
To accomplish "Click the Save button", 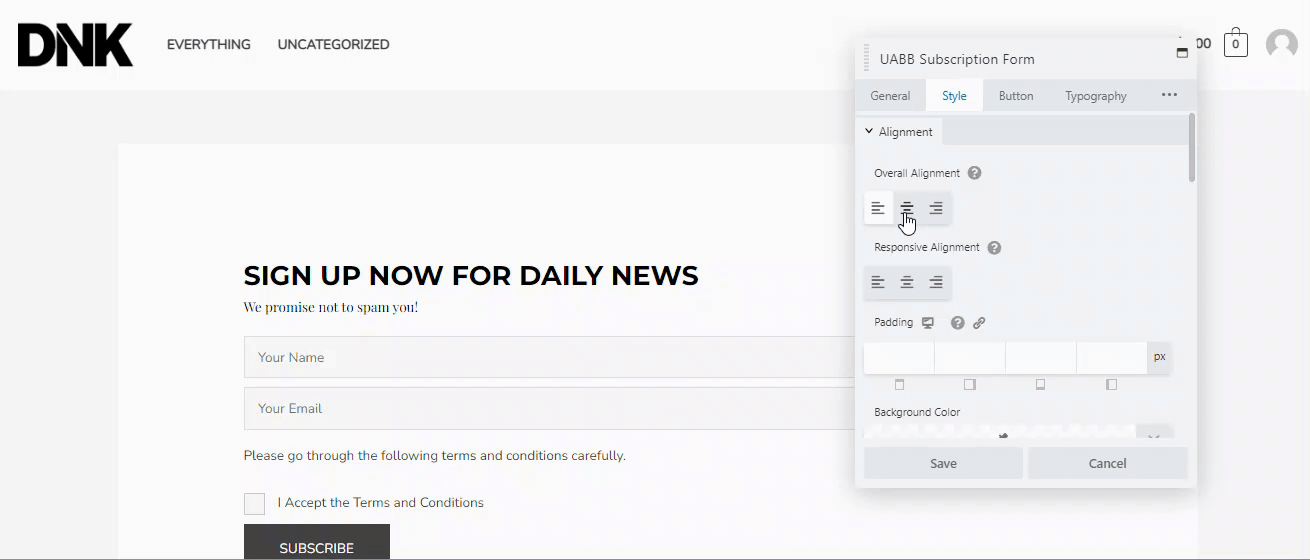I will pos(943,463).
